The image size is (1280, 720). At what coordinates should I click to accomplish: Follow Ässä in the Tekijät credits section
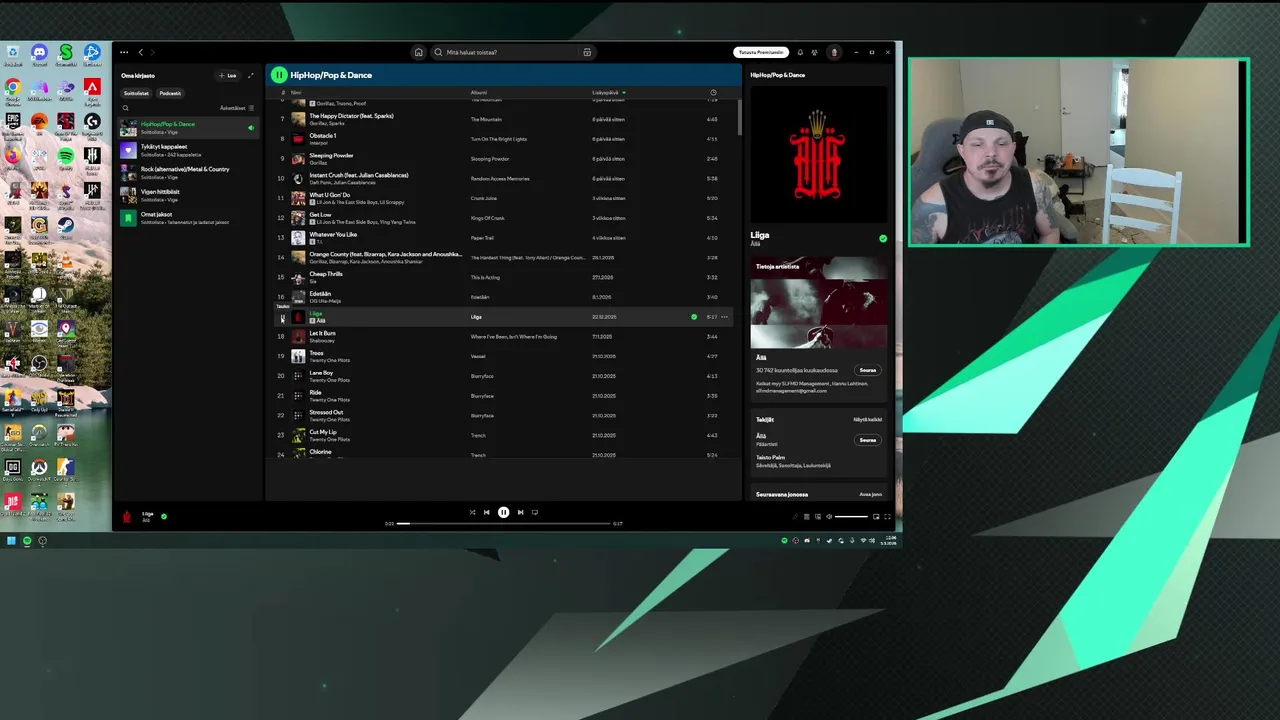pos(868,440)
